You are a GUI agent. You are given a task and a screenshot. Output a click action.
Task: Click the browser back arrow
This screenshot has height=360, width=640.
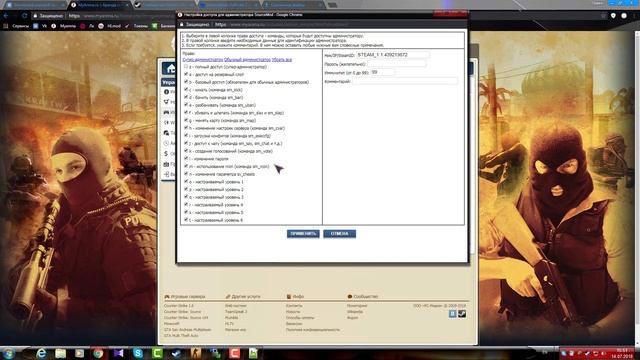coord(6,16)
